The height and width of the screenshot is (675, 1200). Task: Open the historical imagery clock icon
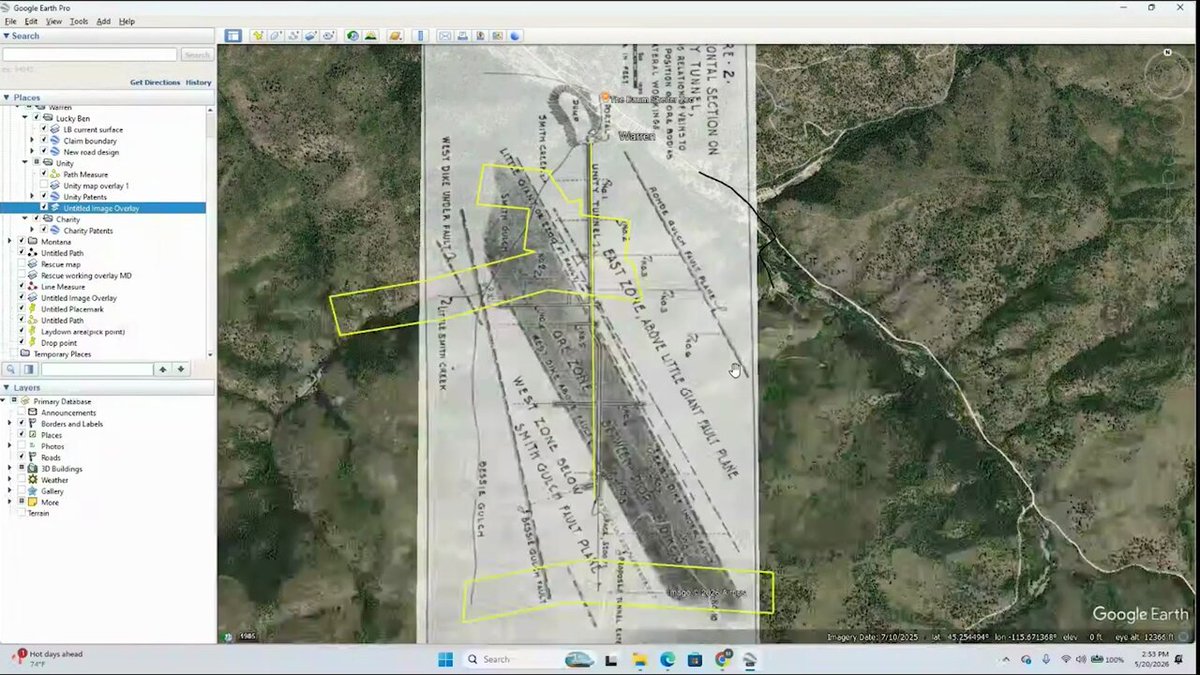(353, 36)
